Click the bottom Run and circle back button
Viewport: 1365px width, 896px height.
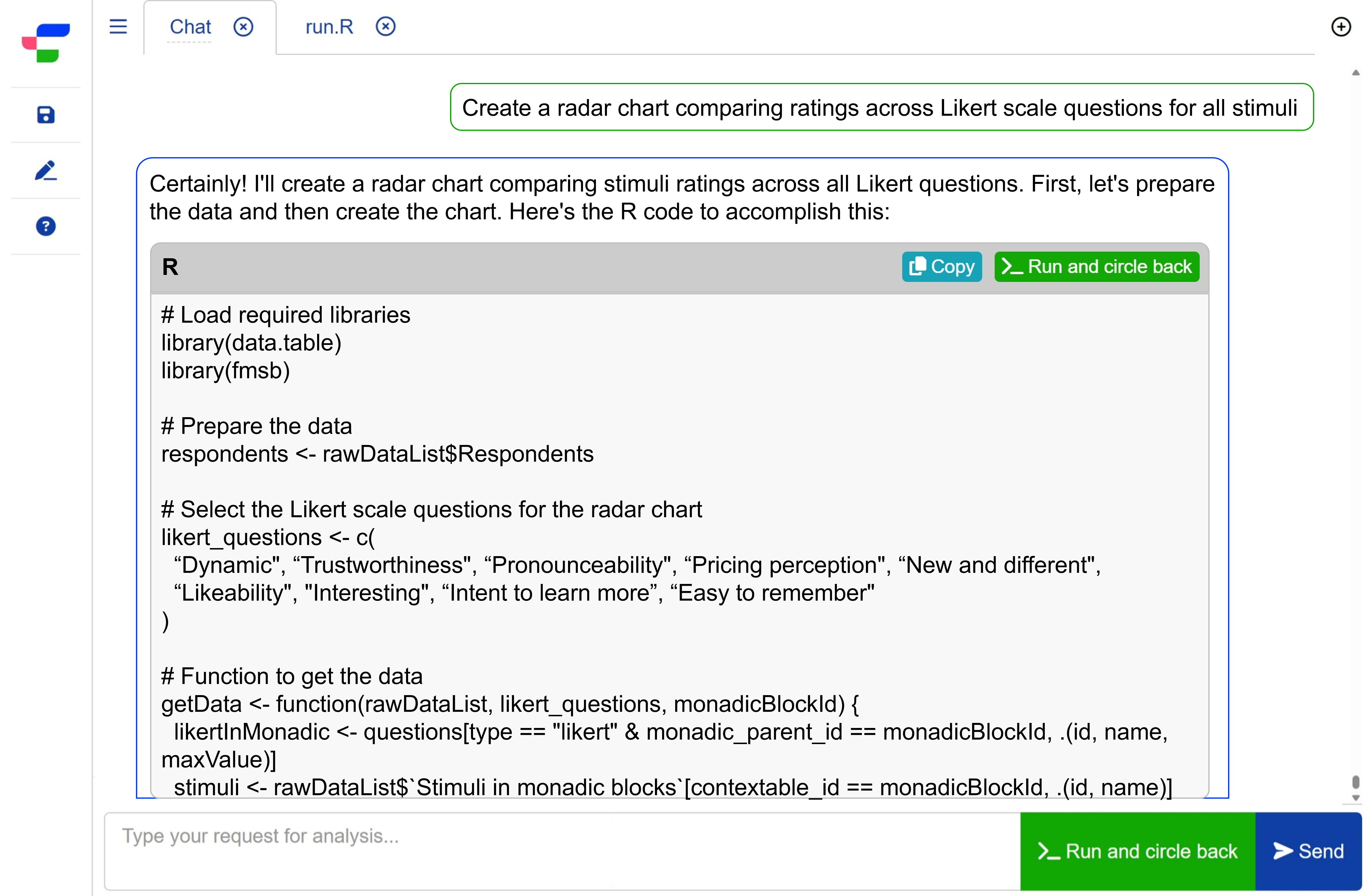[x=1138, y=851]
